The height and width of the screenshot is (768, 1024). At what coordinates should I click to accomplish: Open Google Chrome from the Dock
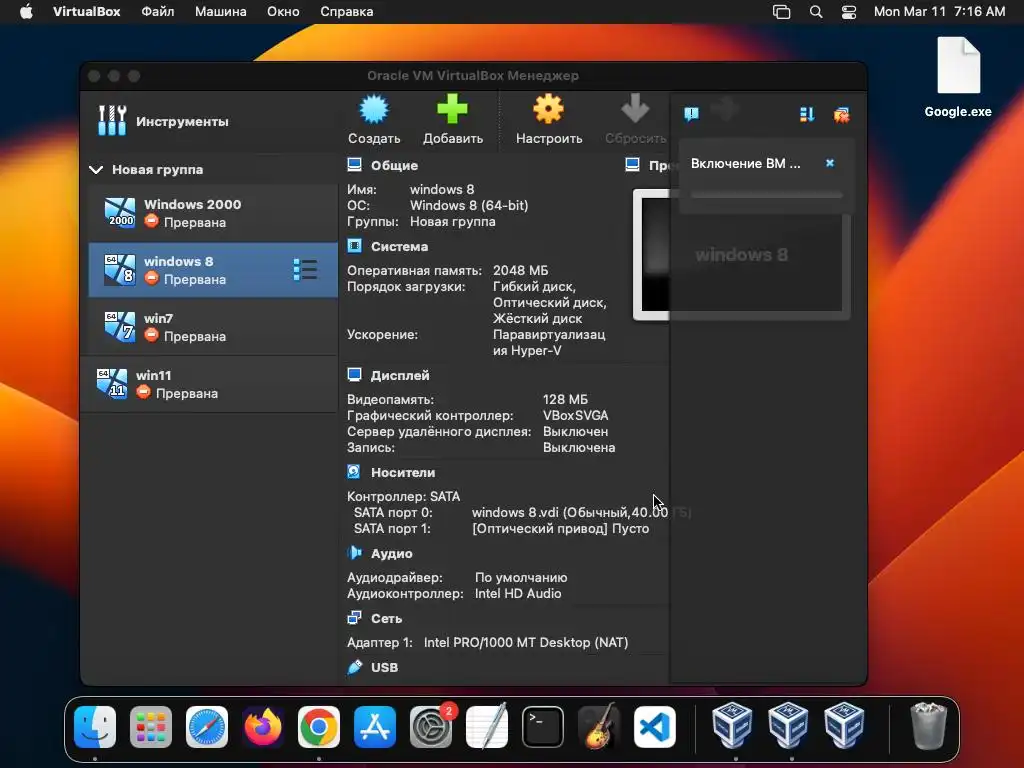[x=319, y=727]
